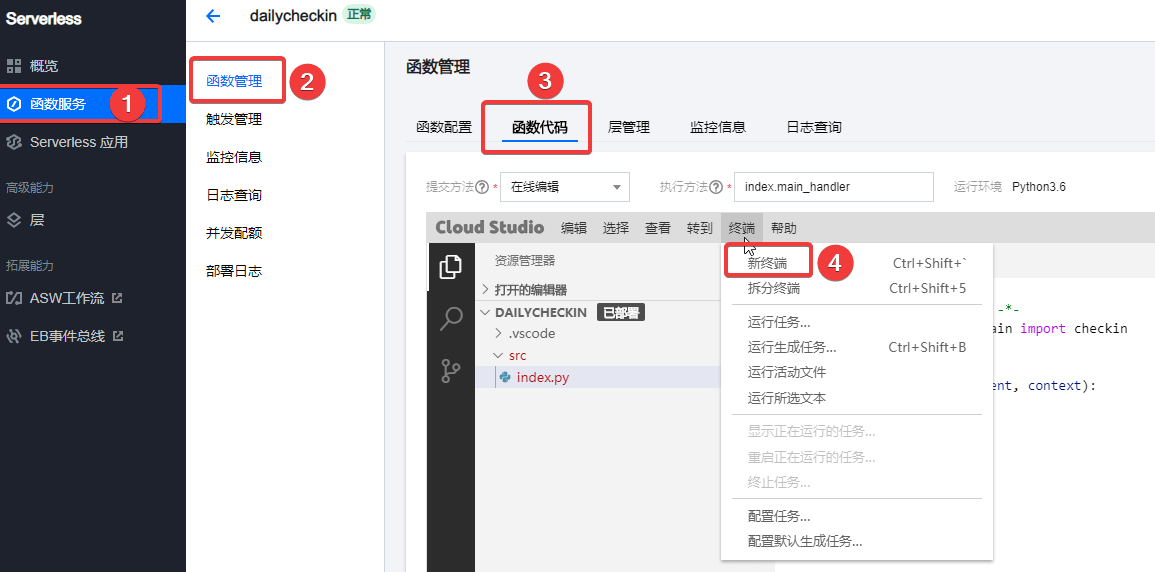Open 触发管理 in the submenu
The width and height of the screenshot is (1155, 572).
[x=234, y=119]
